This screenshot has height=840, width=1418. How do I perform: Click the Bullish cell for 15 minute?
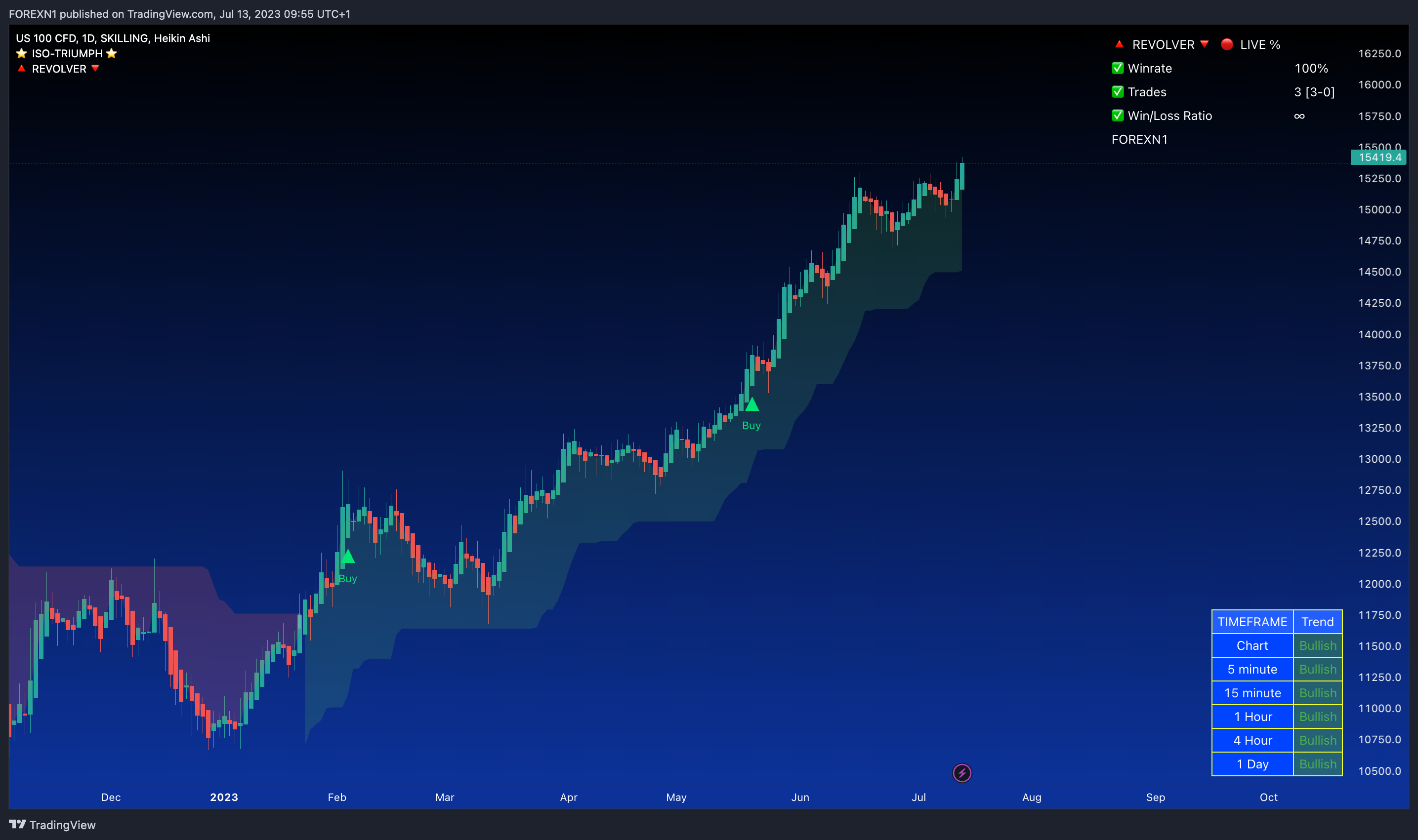[x=1317, y=693]
